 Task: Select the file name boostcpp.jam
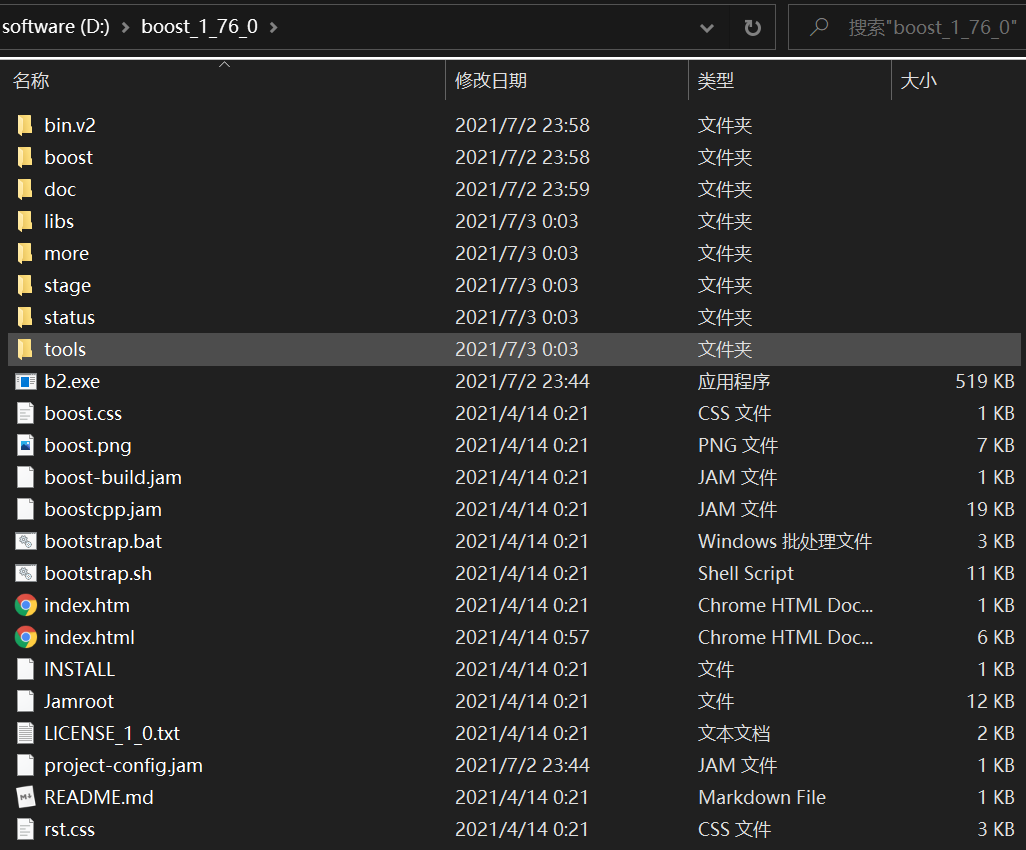tap(103, 510)
